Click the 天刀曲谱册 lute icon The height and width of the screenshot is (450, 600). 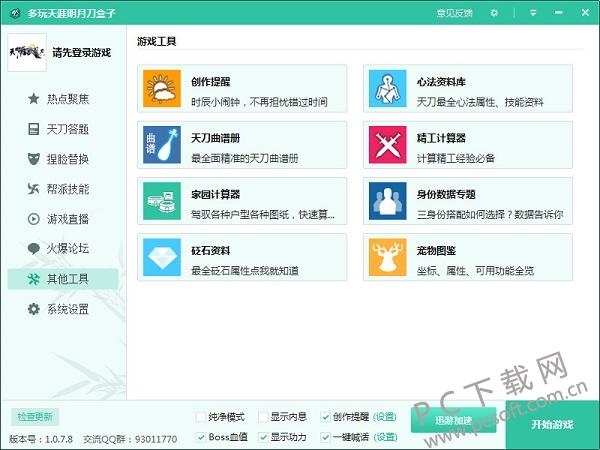[162, 145]
